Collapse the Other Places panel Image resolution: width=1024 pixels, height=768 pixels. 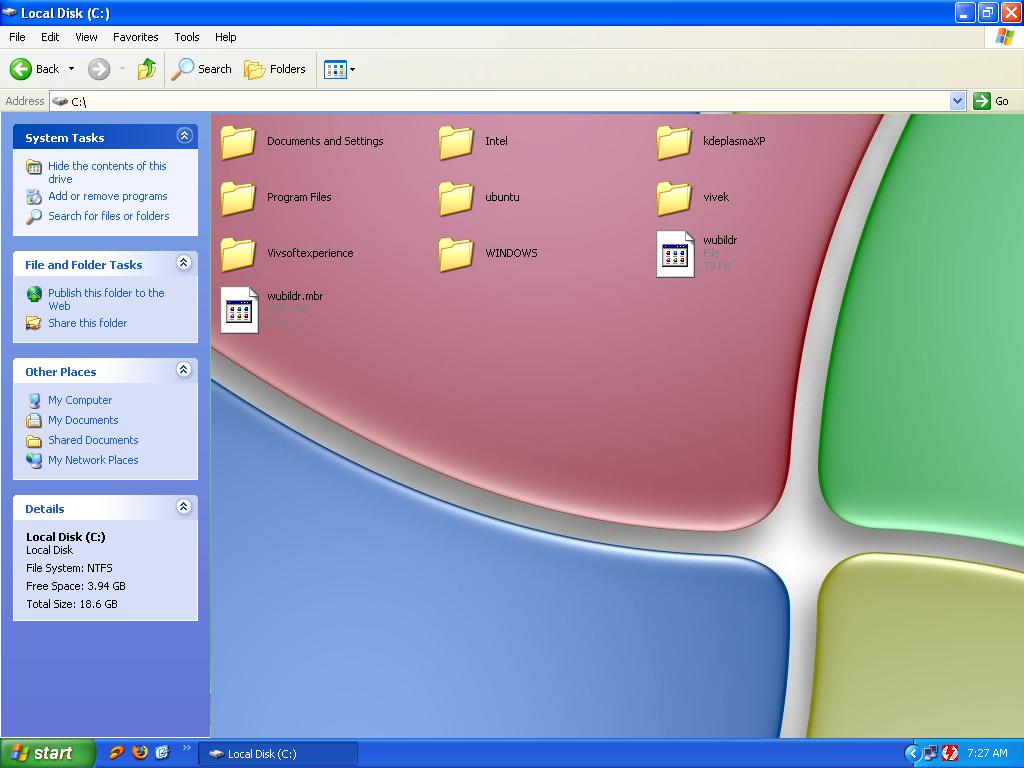(184, 370)
